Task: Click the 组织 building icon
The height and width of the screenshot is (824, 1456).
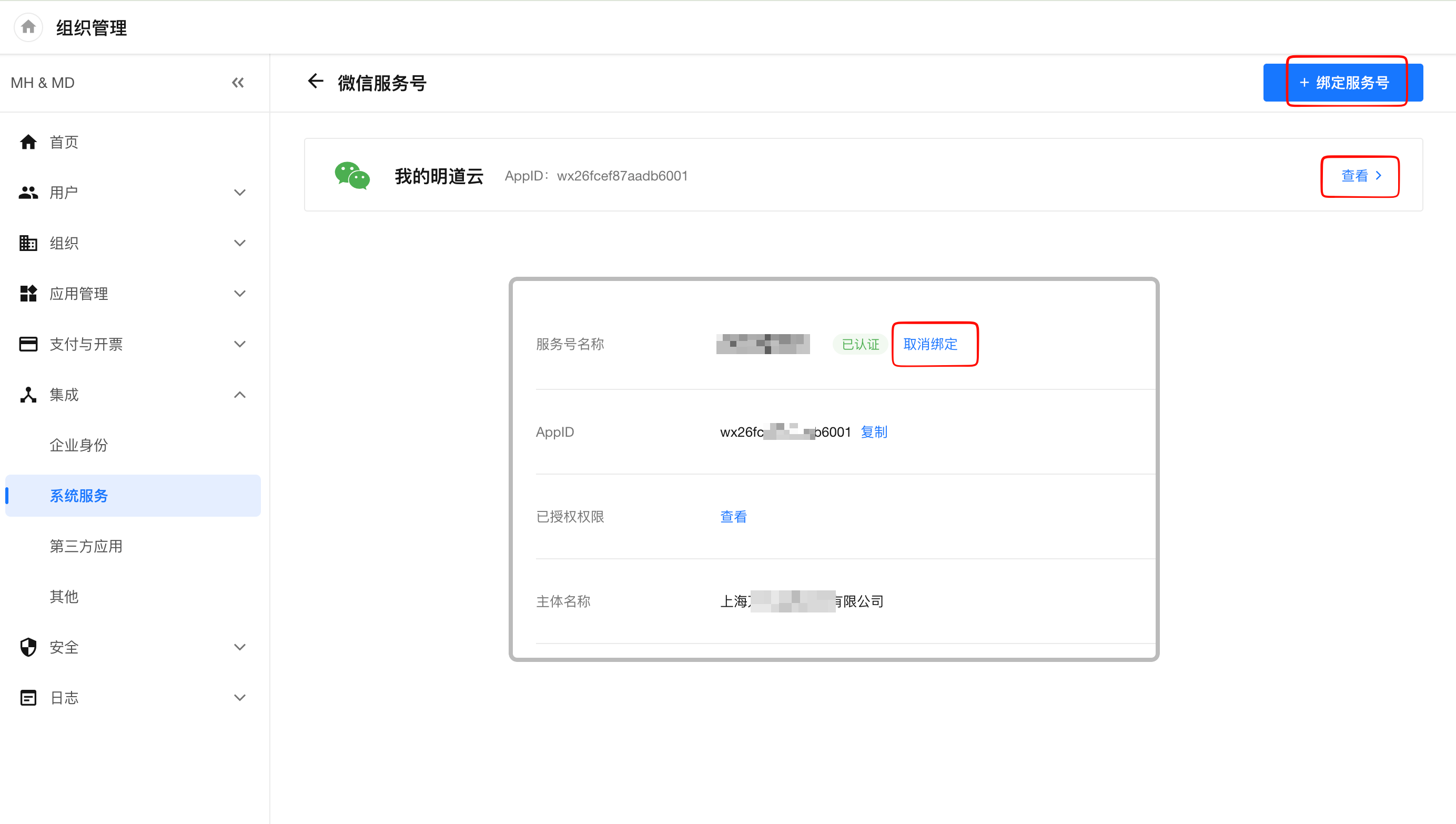Action: (28, 243)
